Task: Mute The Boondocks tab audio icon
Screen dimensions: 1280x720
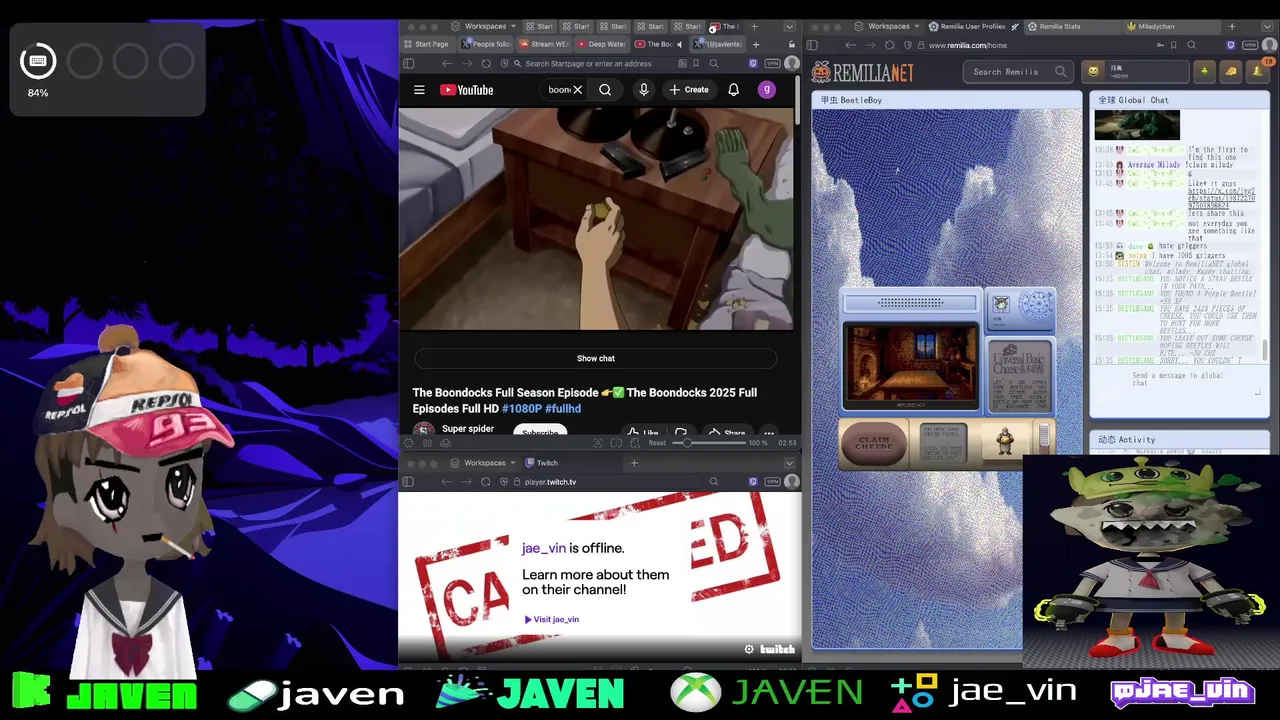Action: click(679, 44)
